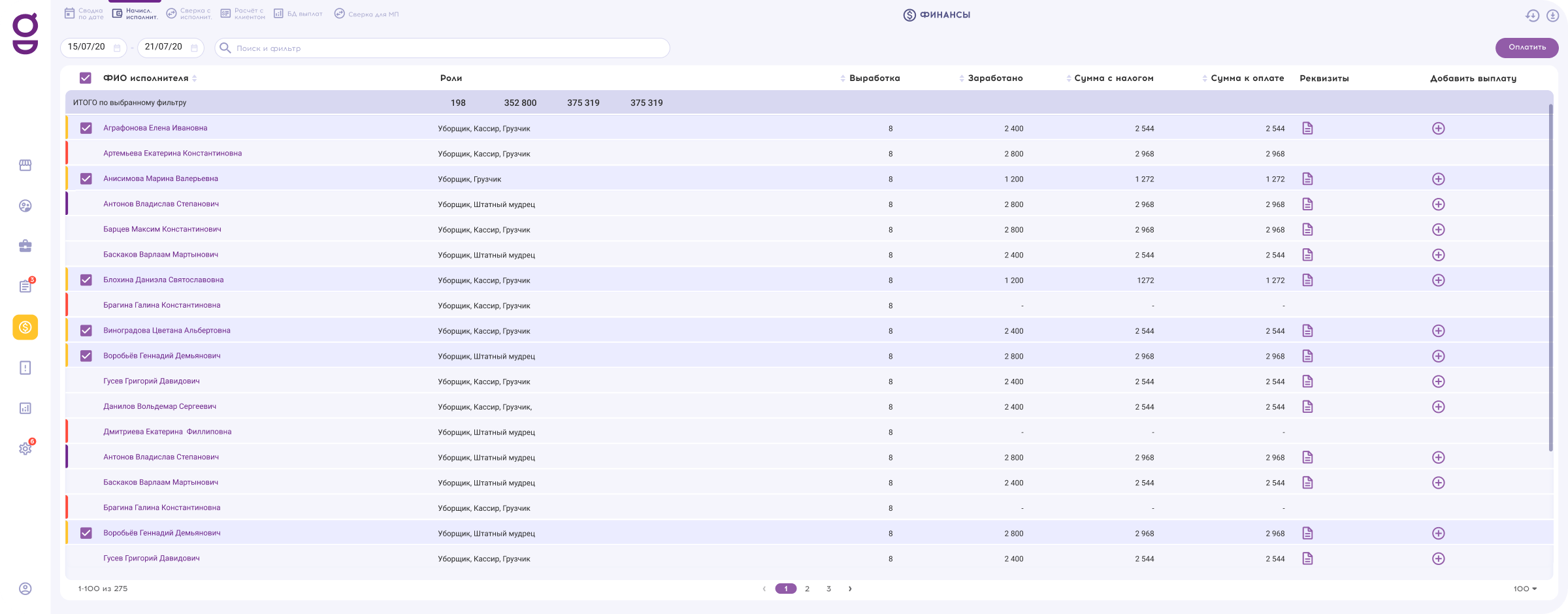Open the bar chart reports sidebar icon
Viewport: 1568px width, 614px height.
pos(25,408)
